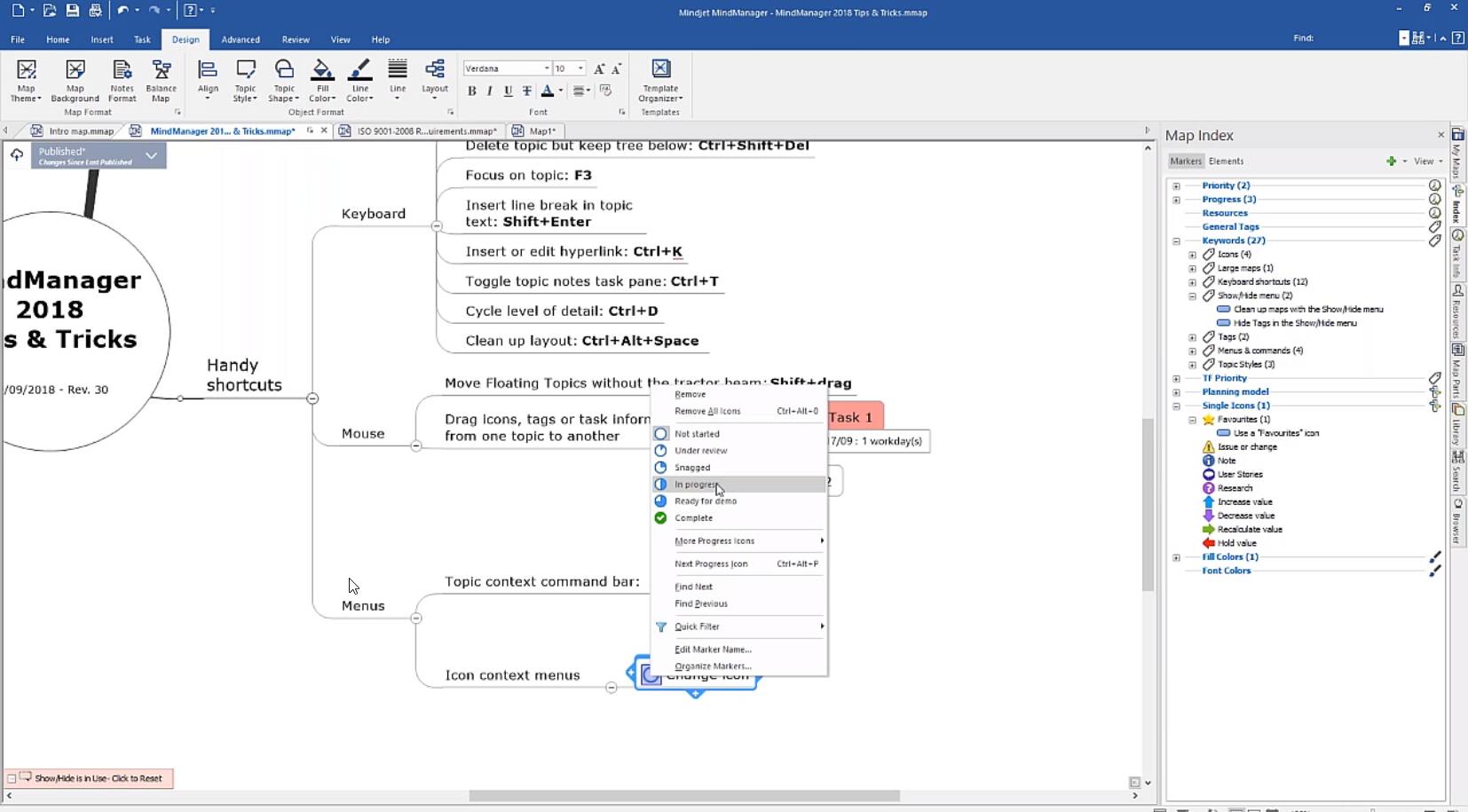Image resolution: width=1468 pixels, height=812 pixels.
Task: Open the Map Theme gallery
Action: coord(26,80)
